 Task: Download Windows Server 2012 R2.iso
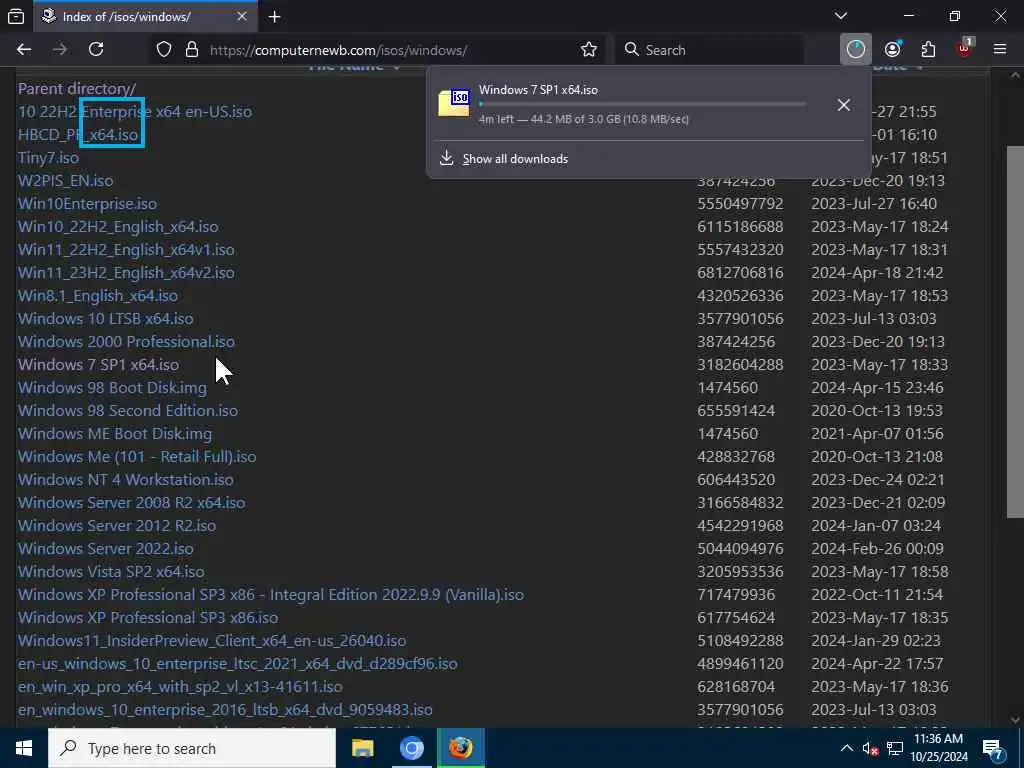coord(117,525)
